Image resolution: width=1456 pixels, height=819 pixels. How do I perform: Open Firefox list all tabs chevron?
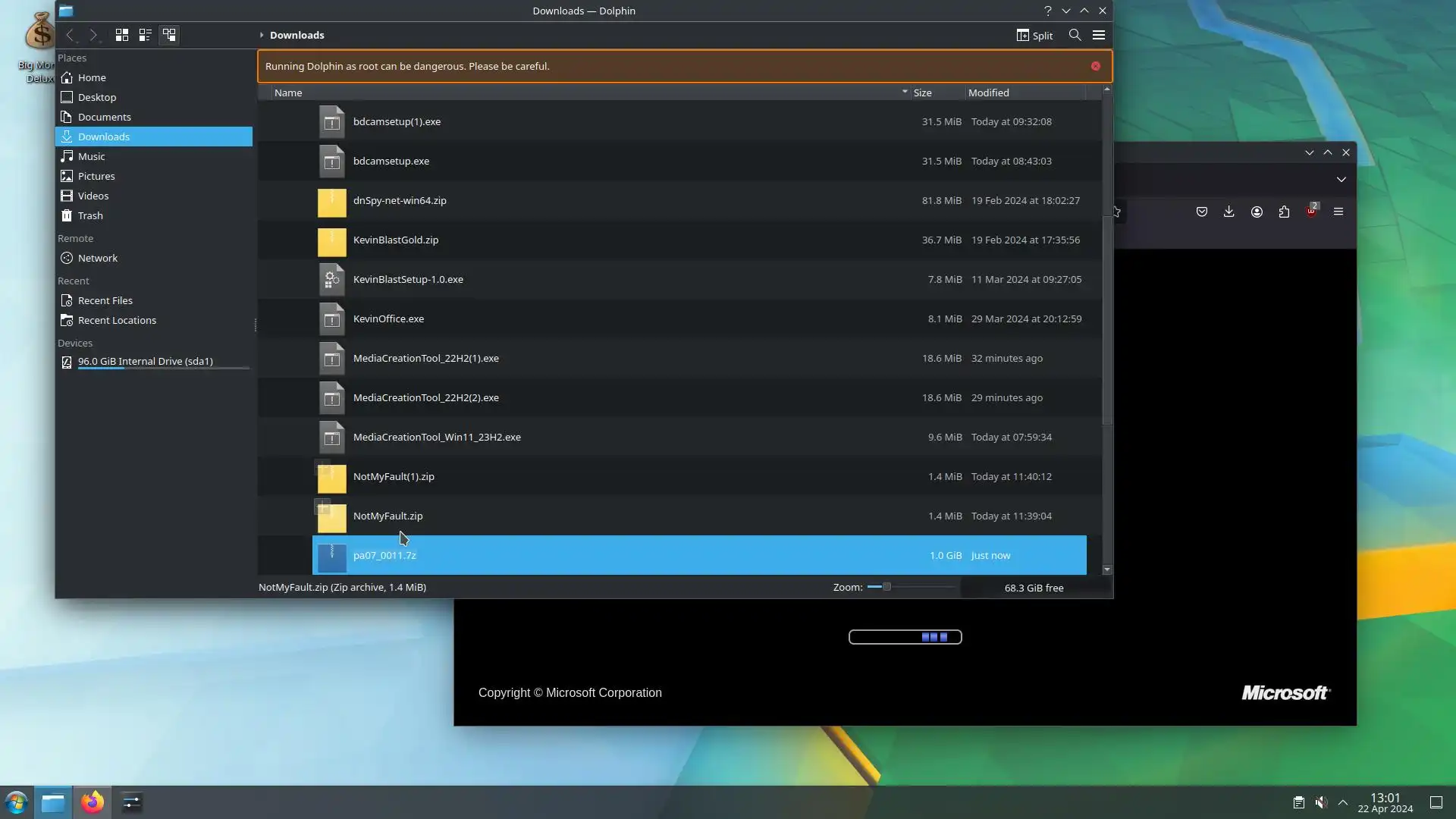click(x=1341, y=180)
